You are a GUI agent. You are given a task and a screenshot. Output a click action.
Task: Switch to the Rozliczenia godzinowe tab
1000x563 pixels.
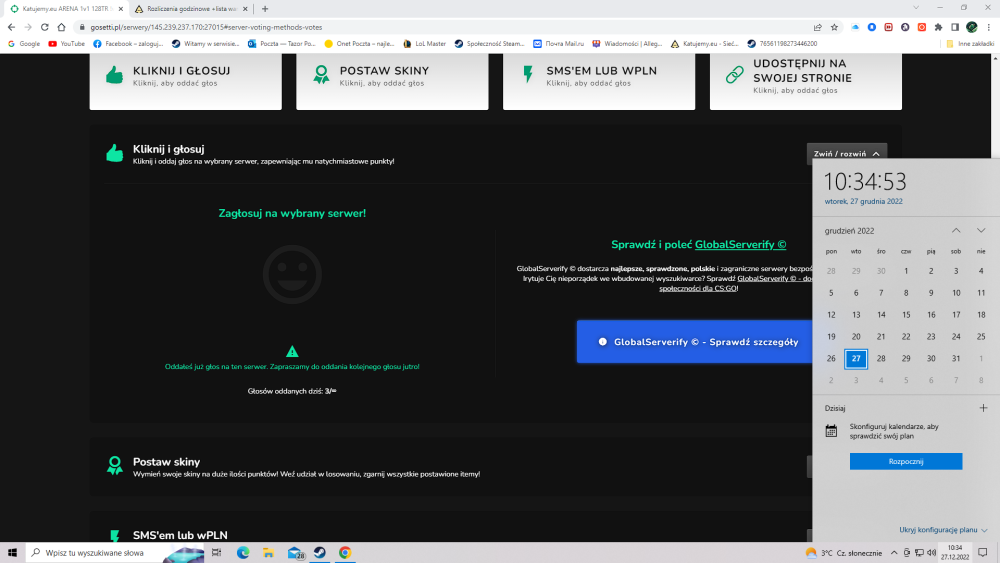click(190, 9)
